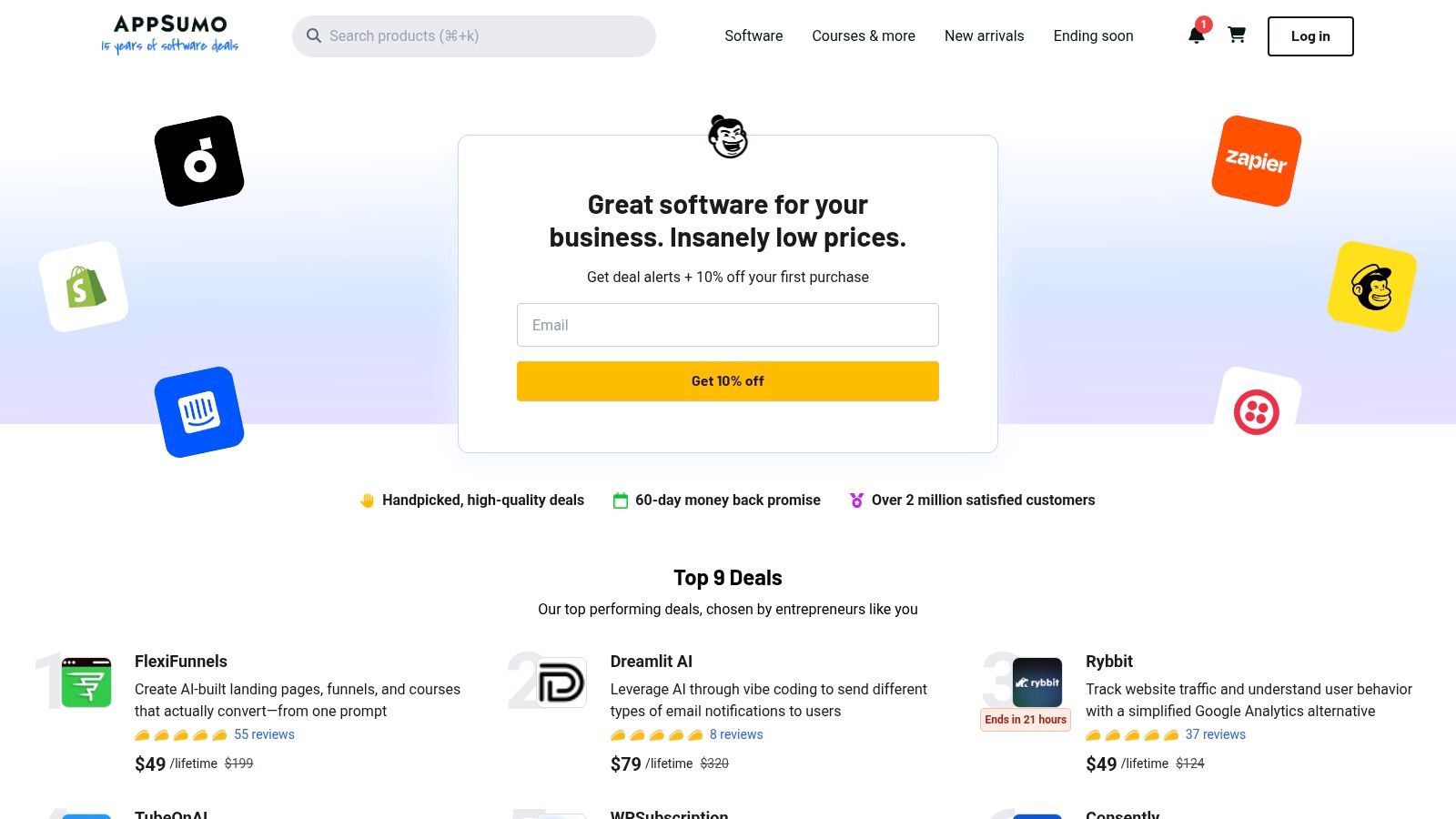Click the black music note icon
The width and height of the screenshot is (1456, 819).
coord(199,158)
